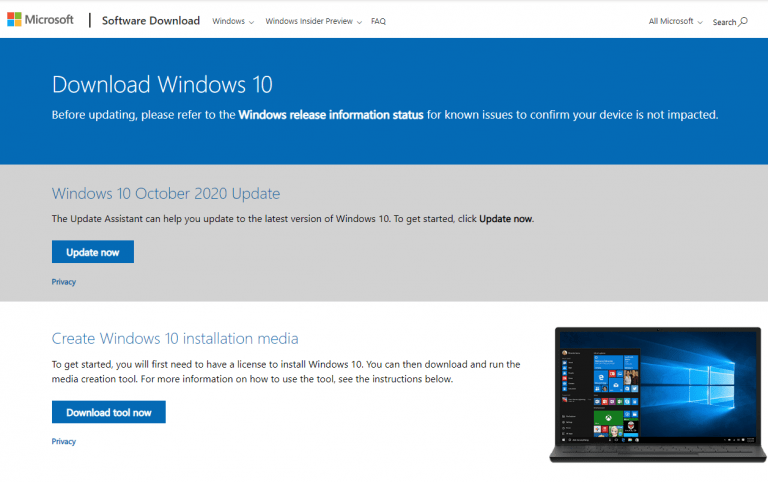Click the Download tool now button

coord(109,412)
